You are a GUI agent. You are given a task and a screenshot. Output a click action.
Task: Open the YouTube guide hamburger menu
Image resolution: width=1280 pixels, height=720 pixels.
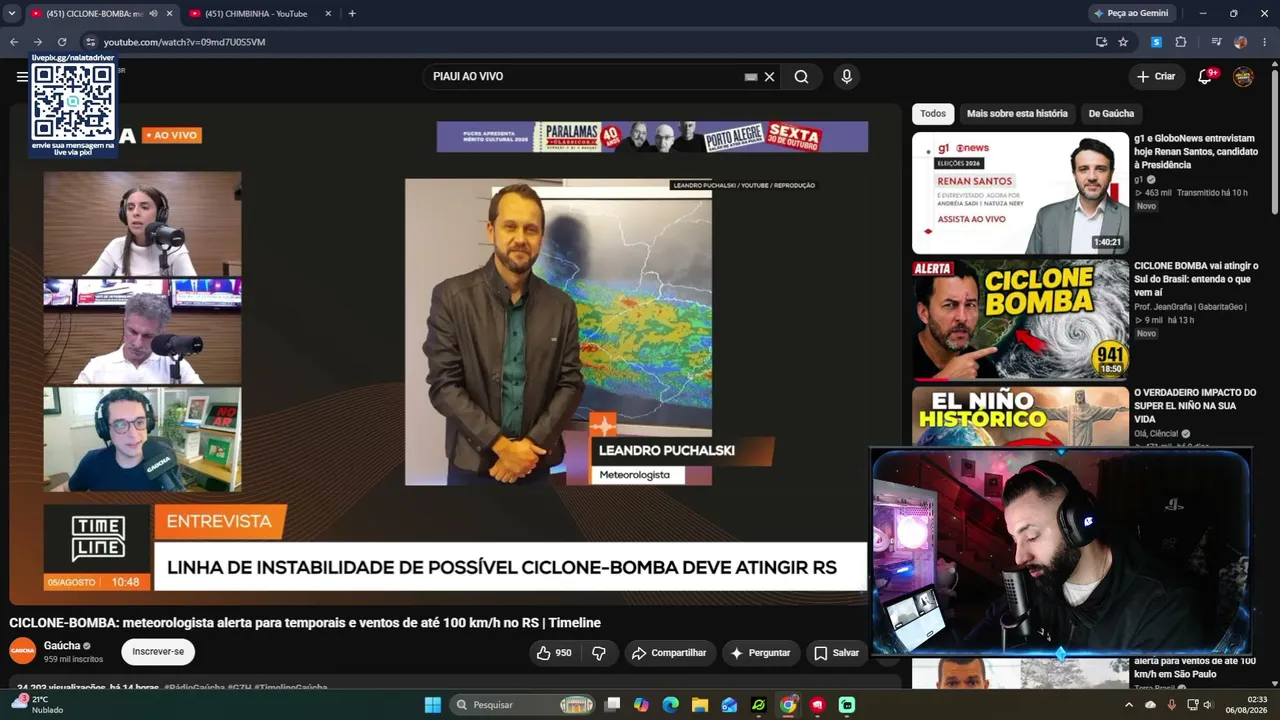pyautogui.click(x=22, y=76)
